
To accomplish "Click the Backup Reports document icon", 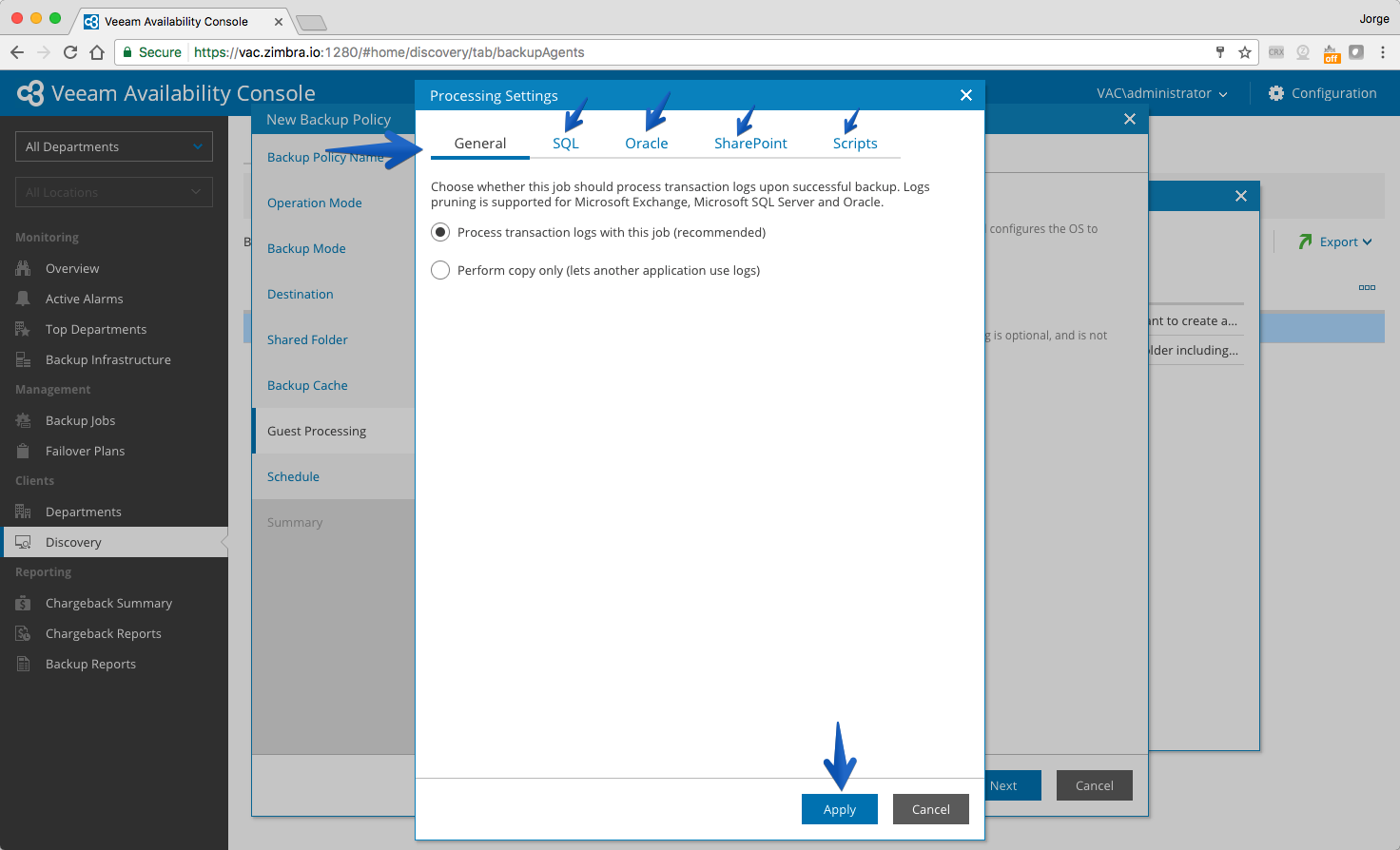I will click(23, 664).
